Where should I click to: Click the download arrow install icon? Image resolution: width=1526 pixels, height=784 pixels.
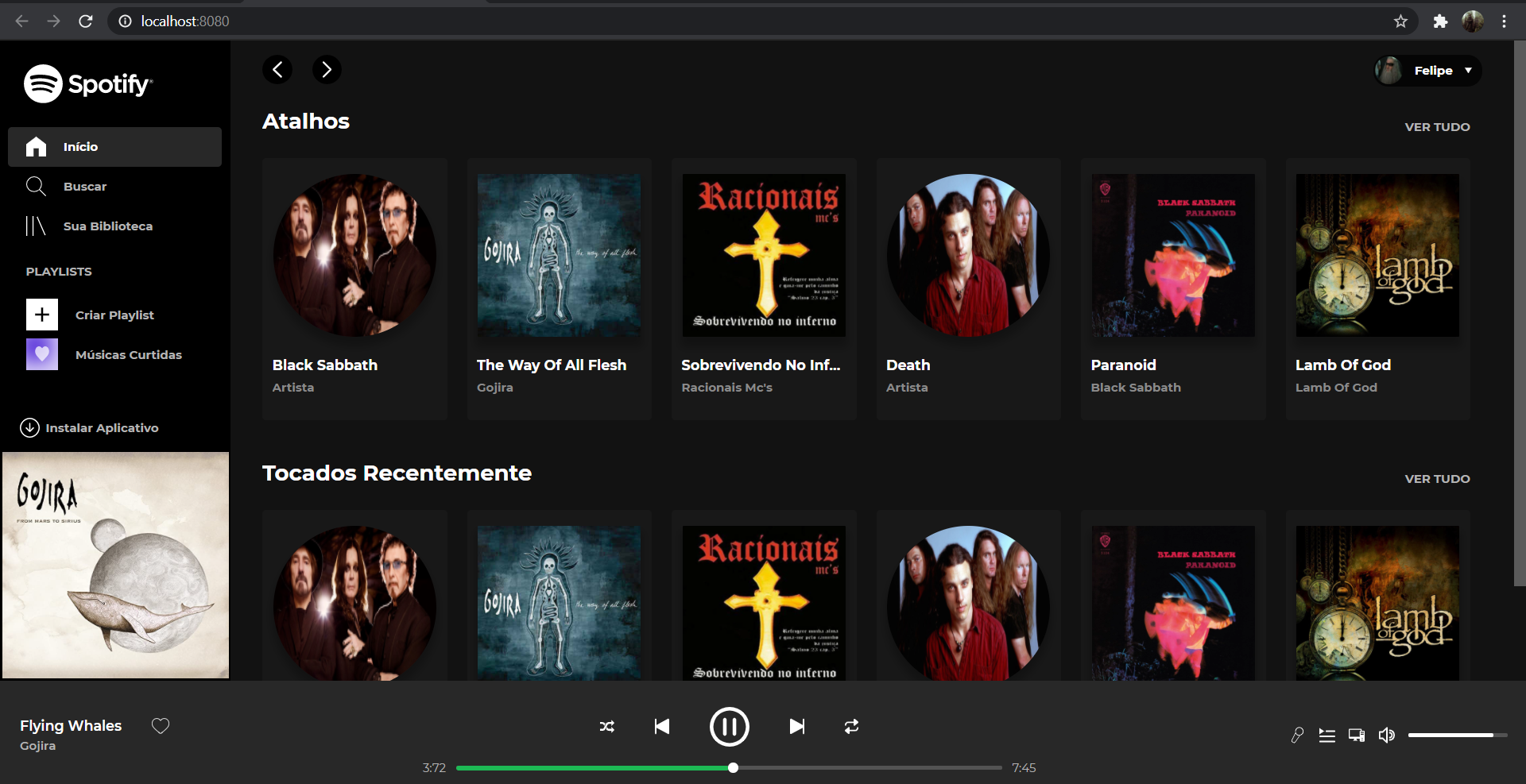point(29,428)
